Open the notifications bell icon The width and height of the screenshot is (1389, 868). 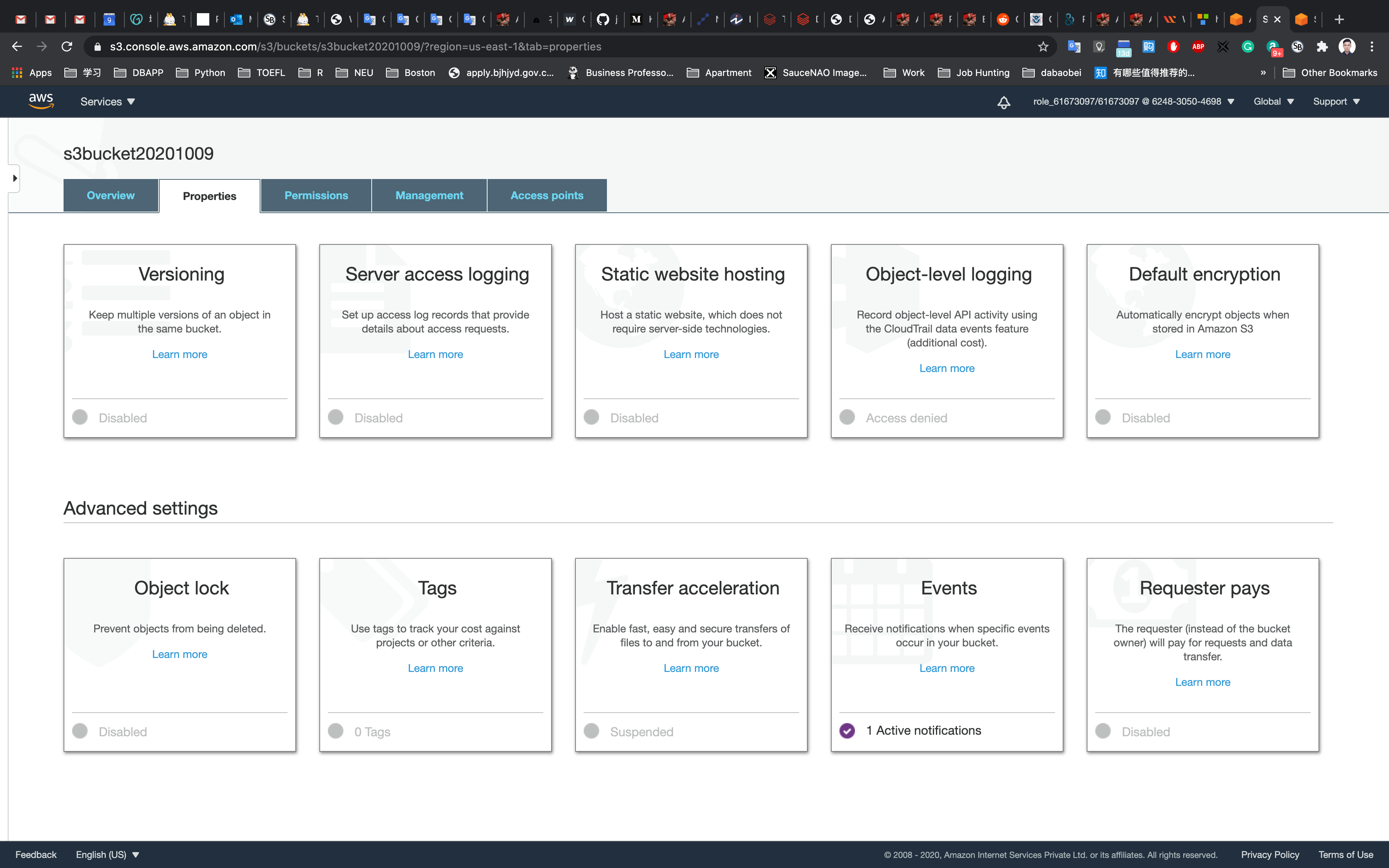(1003, 102)
